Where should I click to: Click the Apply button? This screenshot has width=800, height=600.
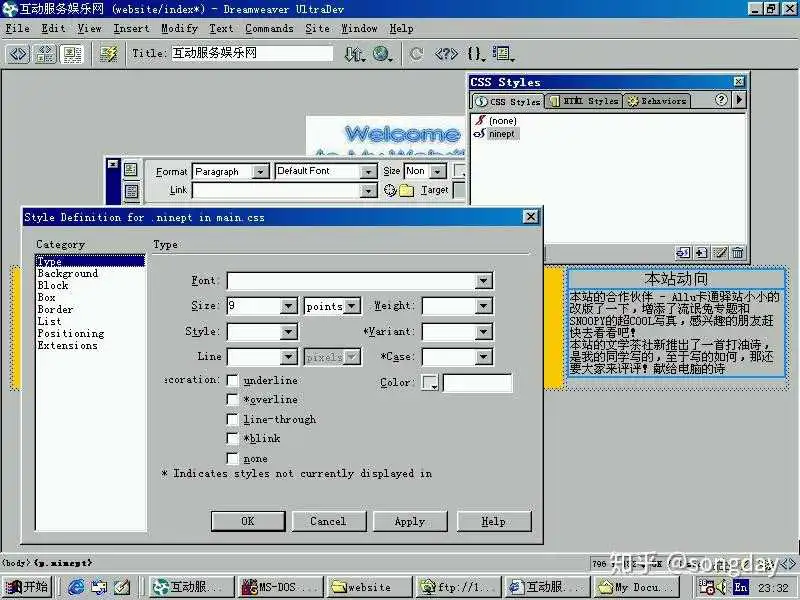pyautogui.click(x=410, y=521)
